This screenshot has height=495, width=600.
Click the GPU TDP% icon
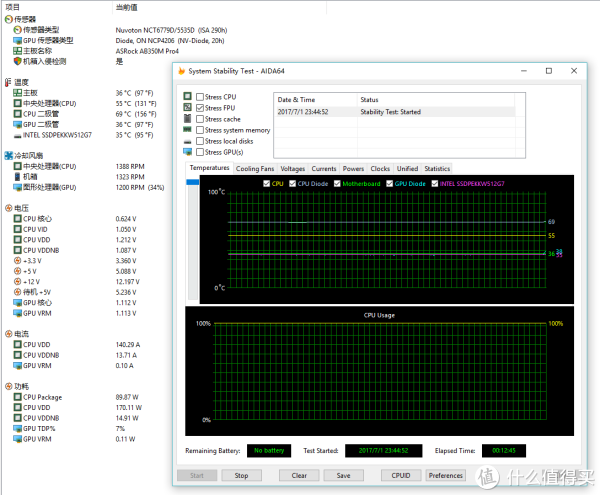click(x=17, y=428)
